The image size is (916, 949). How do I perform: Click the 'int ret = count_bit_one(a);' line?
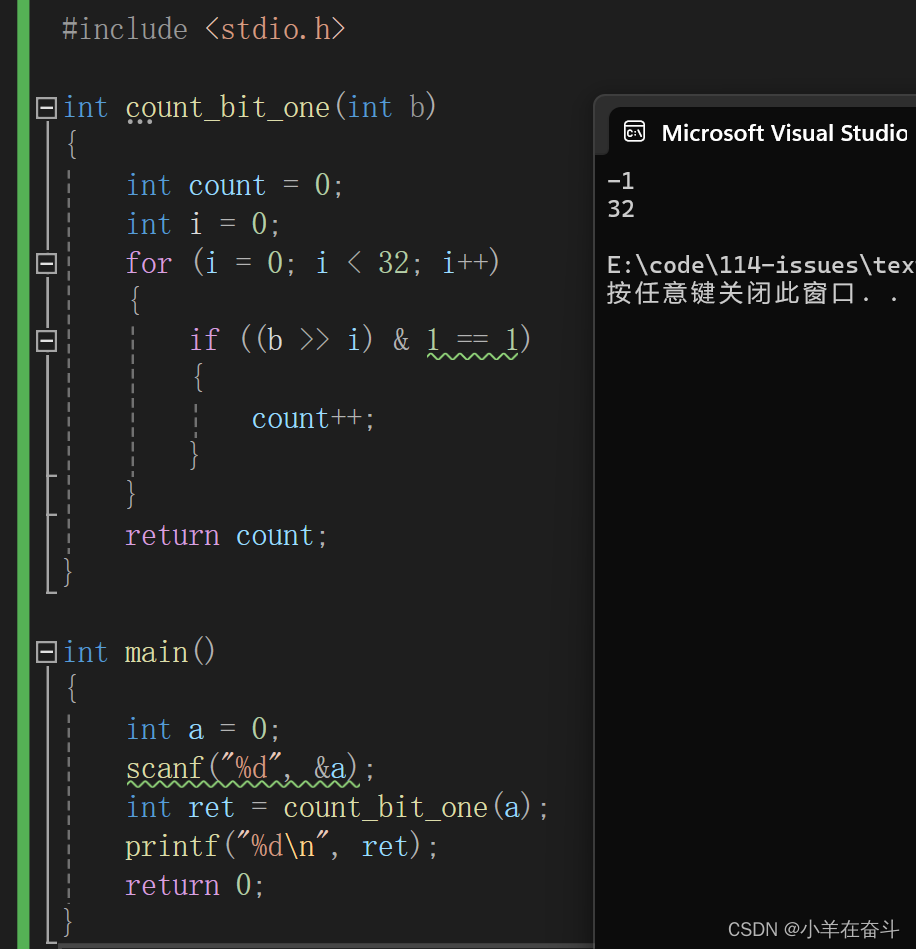point(338,807)
